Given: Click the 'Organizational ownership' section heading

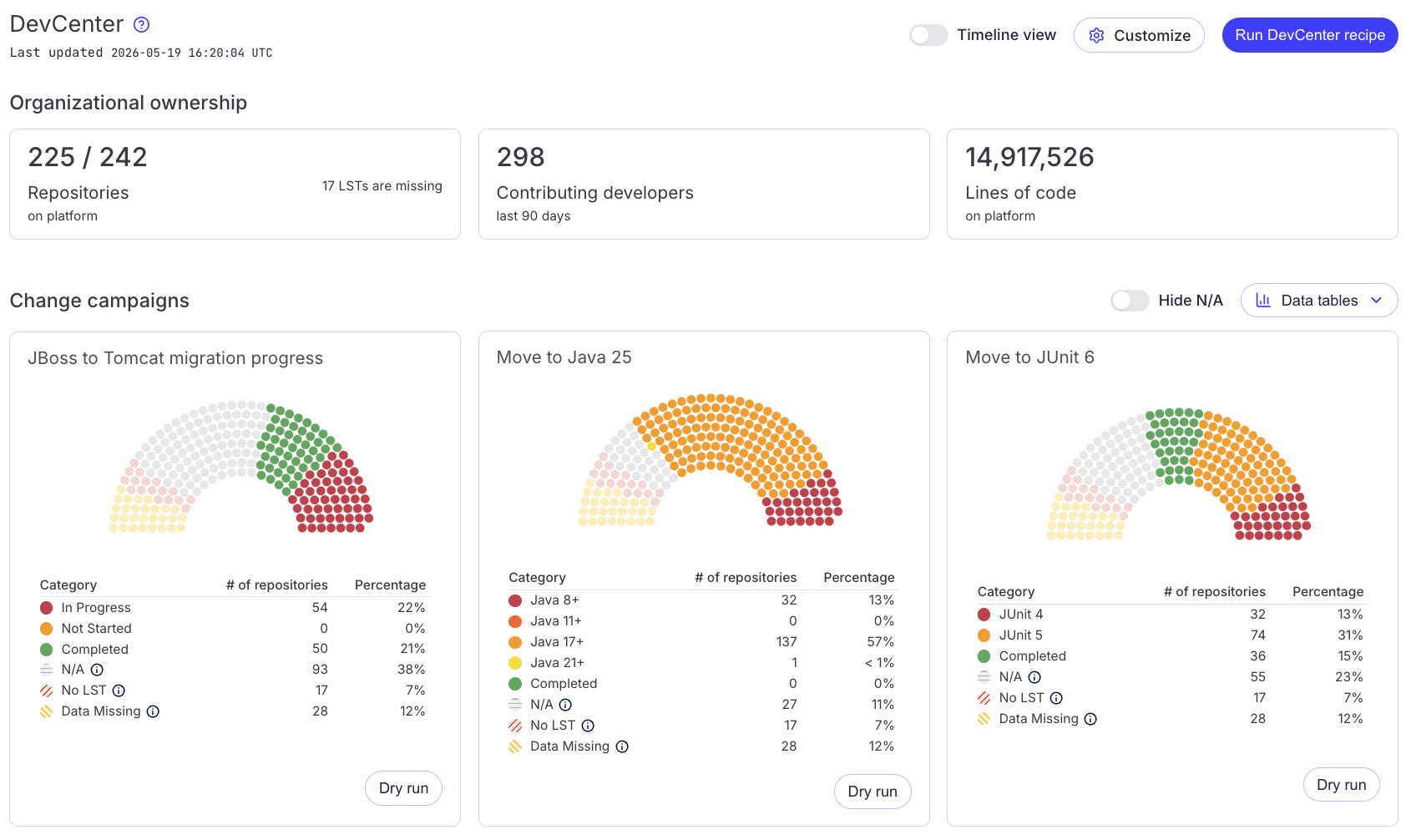Looking at the screenshot, I should click(129, 103).
